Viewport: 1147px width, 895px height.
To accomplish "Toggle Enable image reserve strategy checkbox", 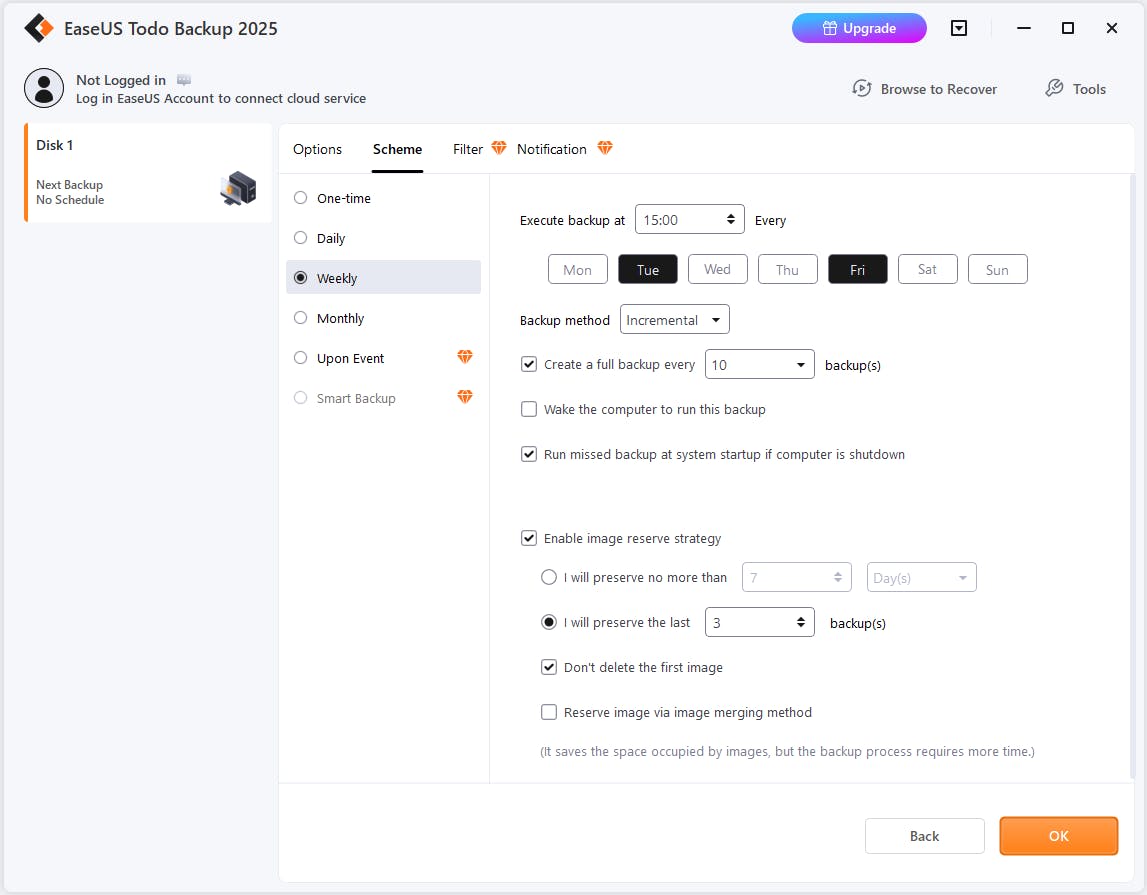I will [529, 538].
